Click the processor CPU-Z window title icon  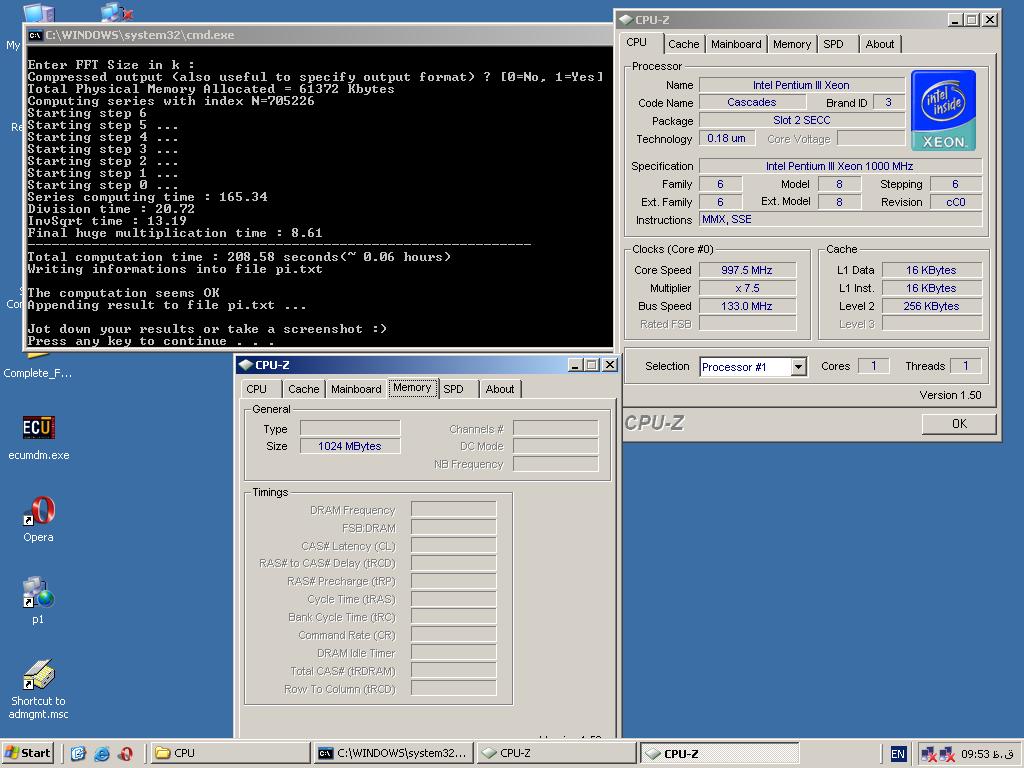click(x=626, y=20)
